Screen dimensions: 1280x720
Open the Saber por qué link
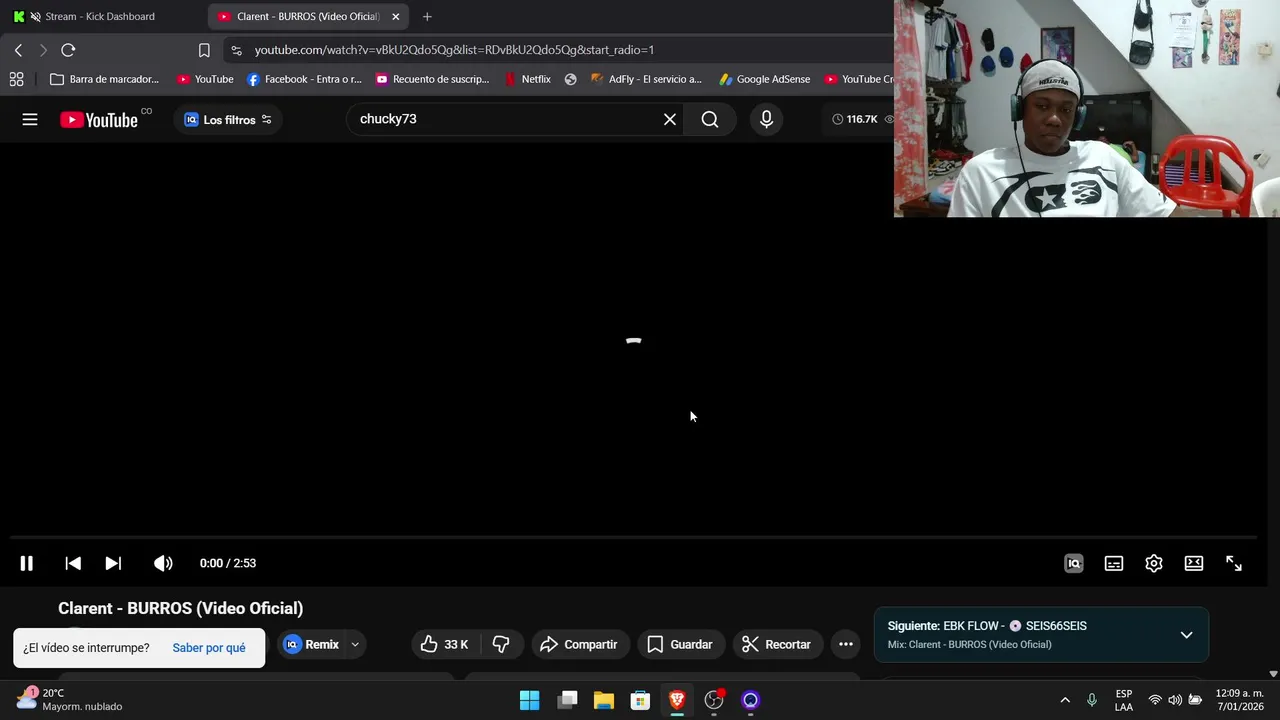point(209,648)
